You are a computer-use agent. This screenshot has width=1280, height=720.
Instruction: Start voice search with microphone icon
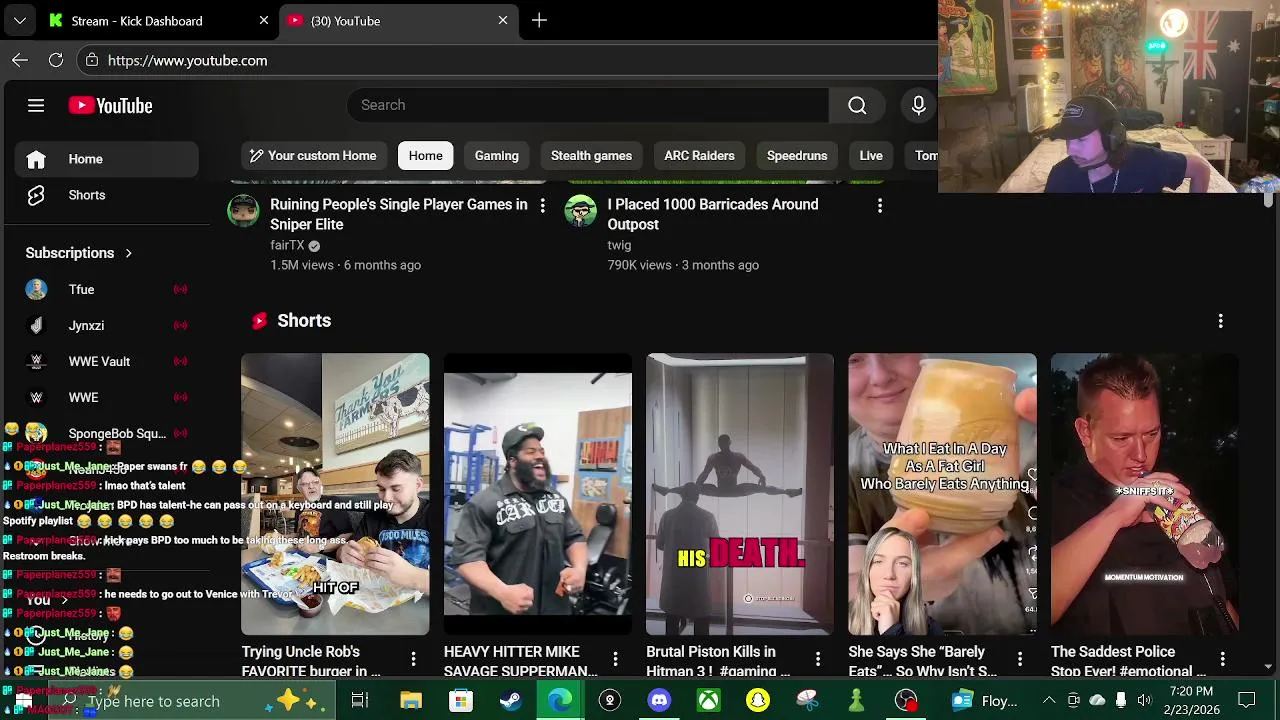[918, 105]
